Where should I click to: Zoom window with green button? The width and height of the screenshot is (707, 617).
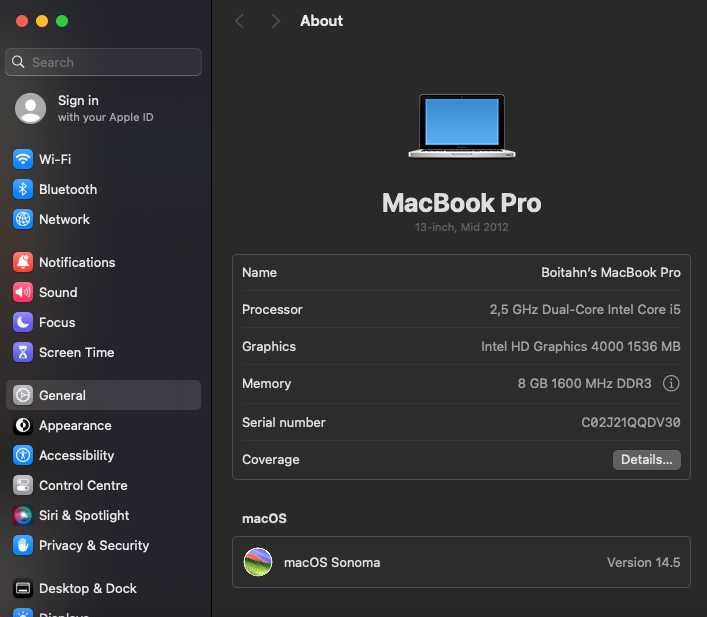(x=62, y=21)
